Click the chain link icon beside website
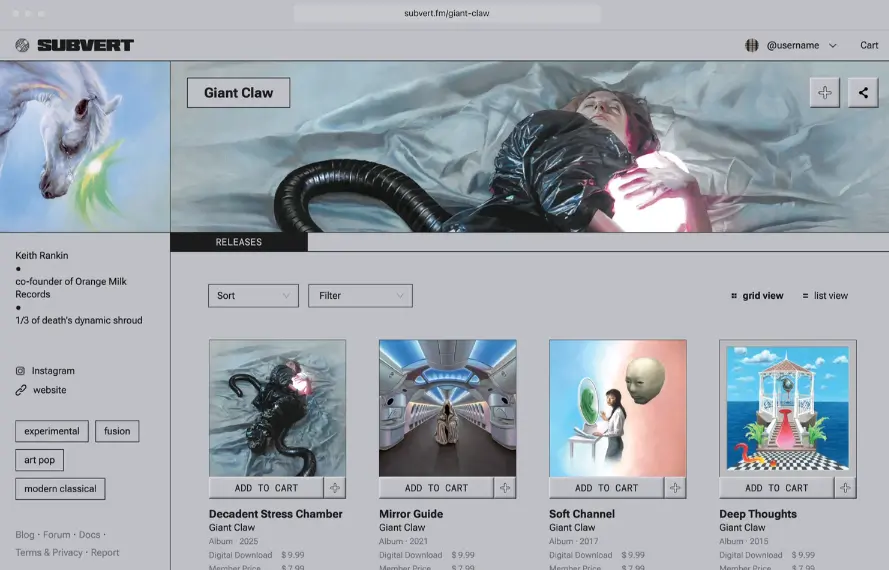The width and height of the screenshot is (889, 570). (21, 390)
